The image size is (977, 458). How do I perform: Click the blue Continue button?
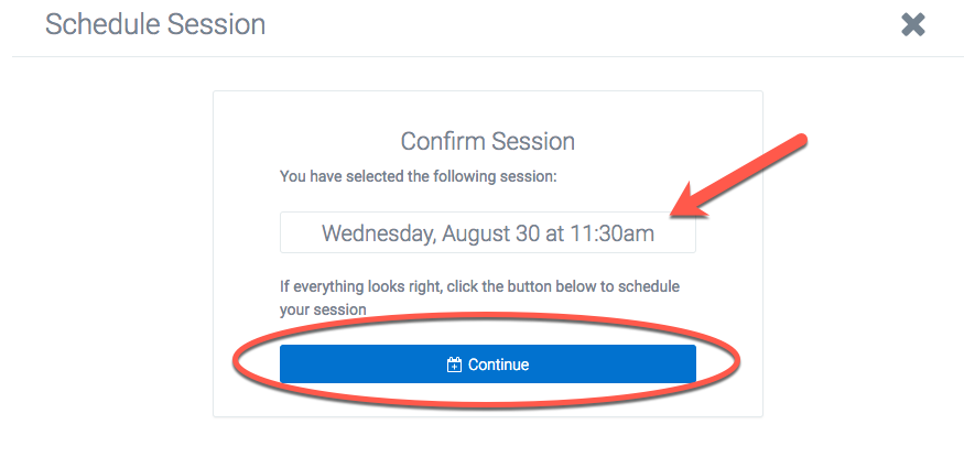click(487, 364)
